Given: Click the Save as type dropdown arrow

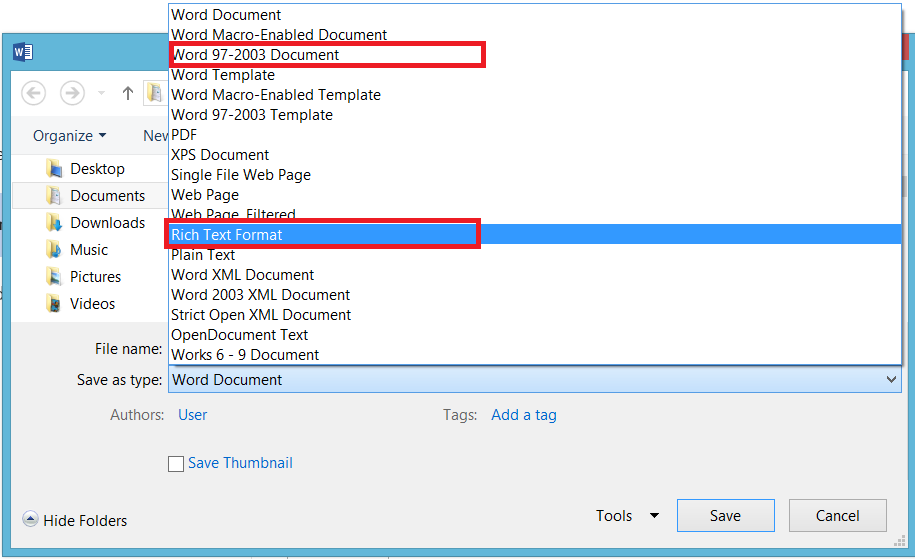Looking at the screenshot, I should [x=891, y=379].
